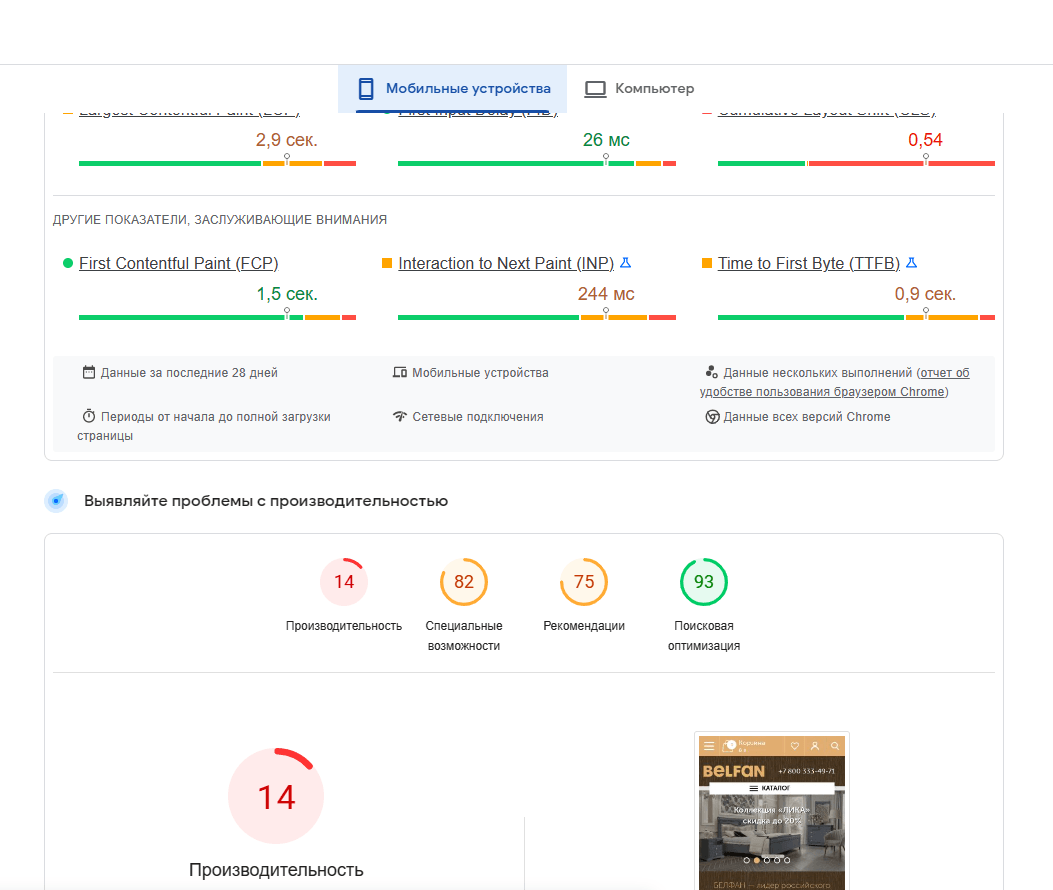Click the experimental flask icon next to INP

625,263
